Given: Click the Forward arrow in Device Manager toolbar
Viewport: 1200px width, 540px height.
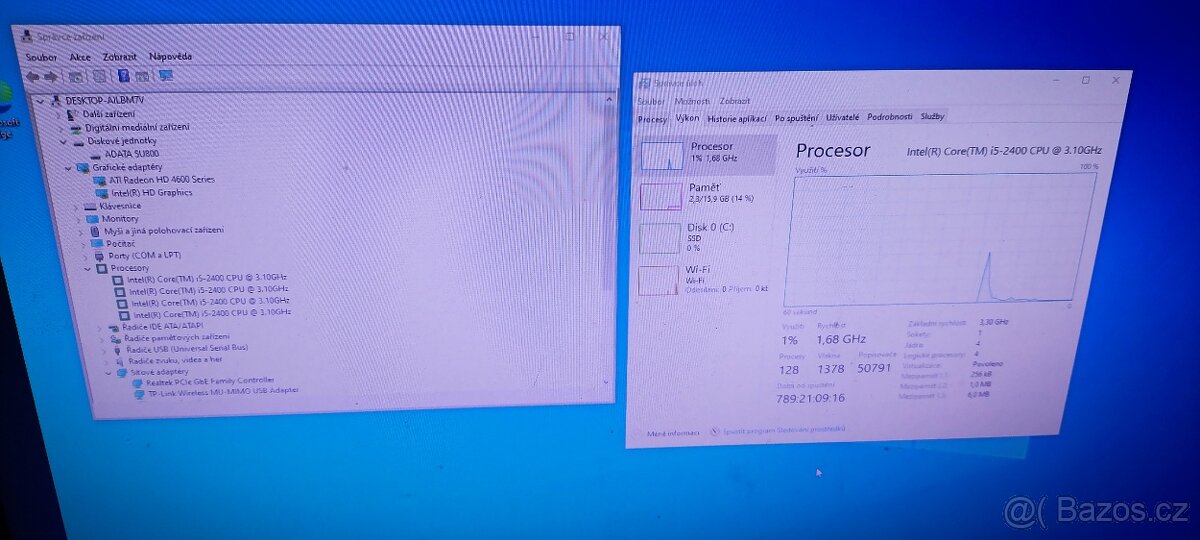Looking at the screenshot, I should tap(50, 76).
